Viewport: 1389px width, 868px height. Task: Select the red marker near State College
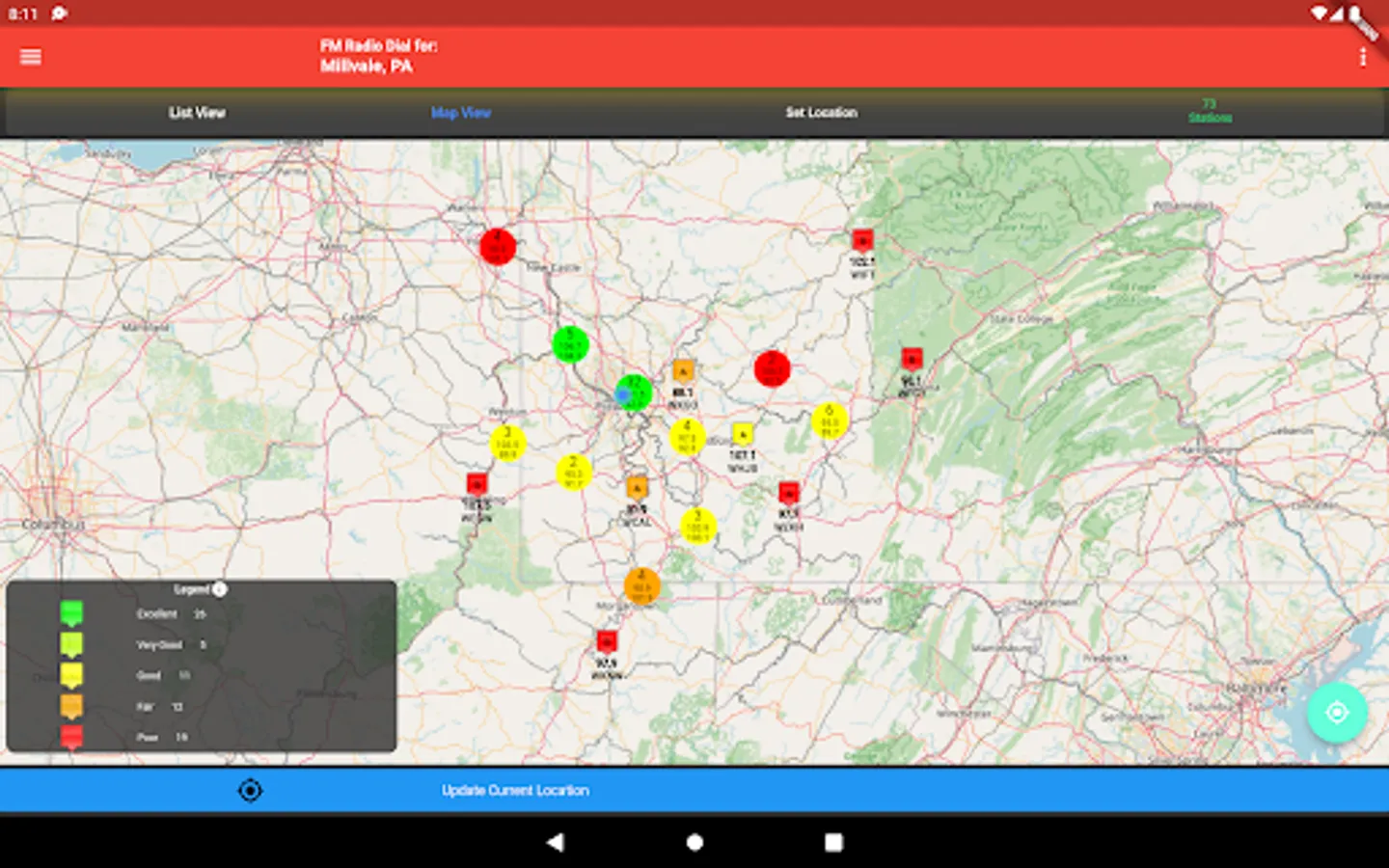(912, 360)
